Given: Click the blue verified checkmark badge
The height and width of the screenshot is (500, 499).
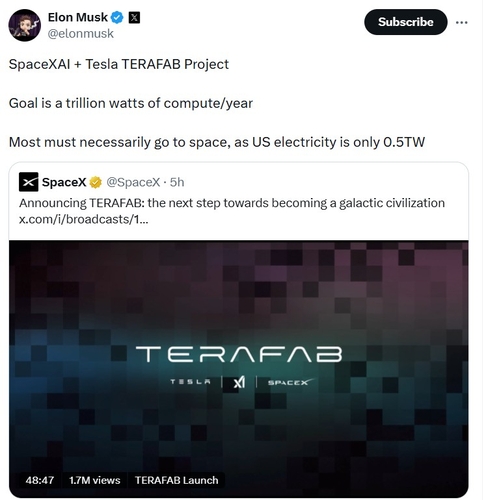Looking at the screenshot, I should (117, 17).
